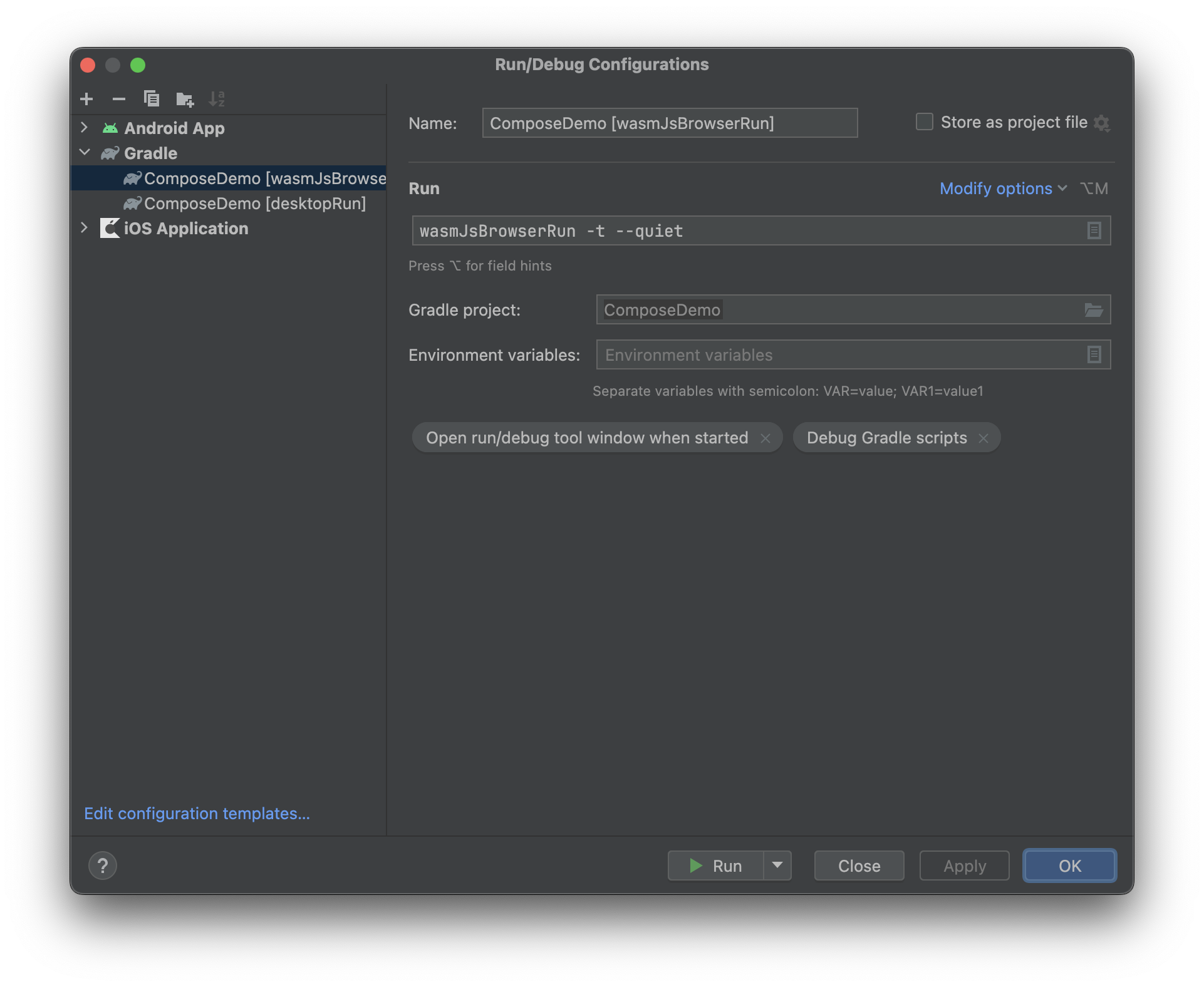Click the Gradle project folder browse icon
The image size is (1204, 987).
1093,310
